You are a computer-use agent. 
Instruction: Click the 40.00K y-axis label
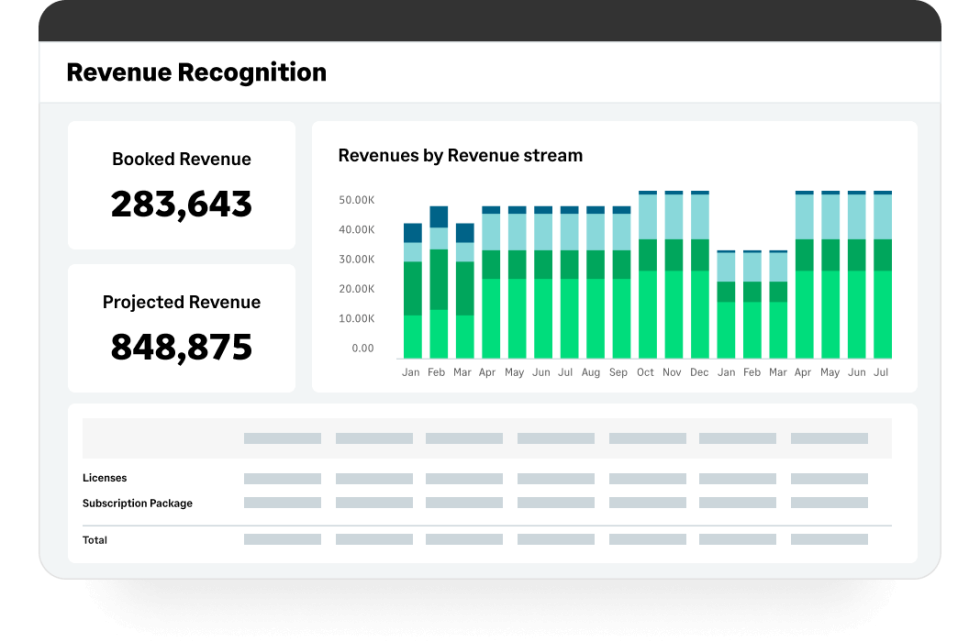356,229
